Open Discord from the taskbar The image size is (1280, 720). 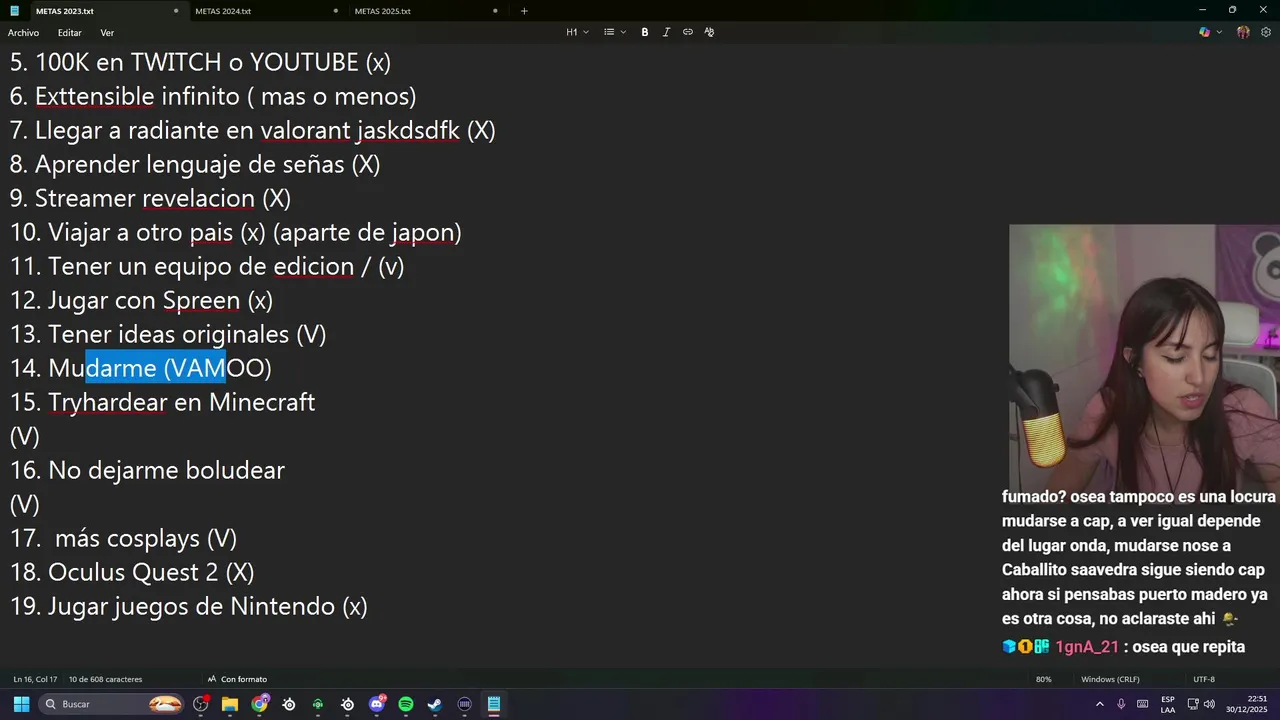377,704
